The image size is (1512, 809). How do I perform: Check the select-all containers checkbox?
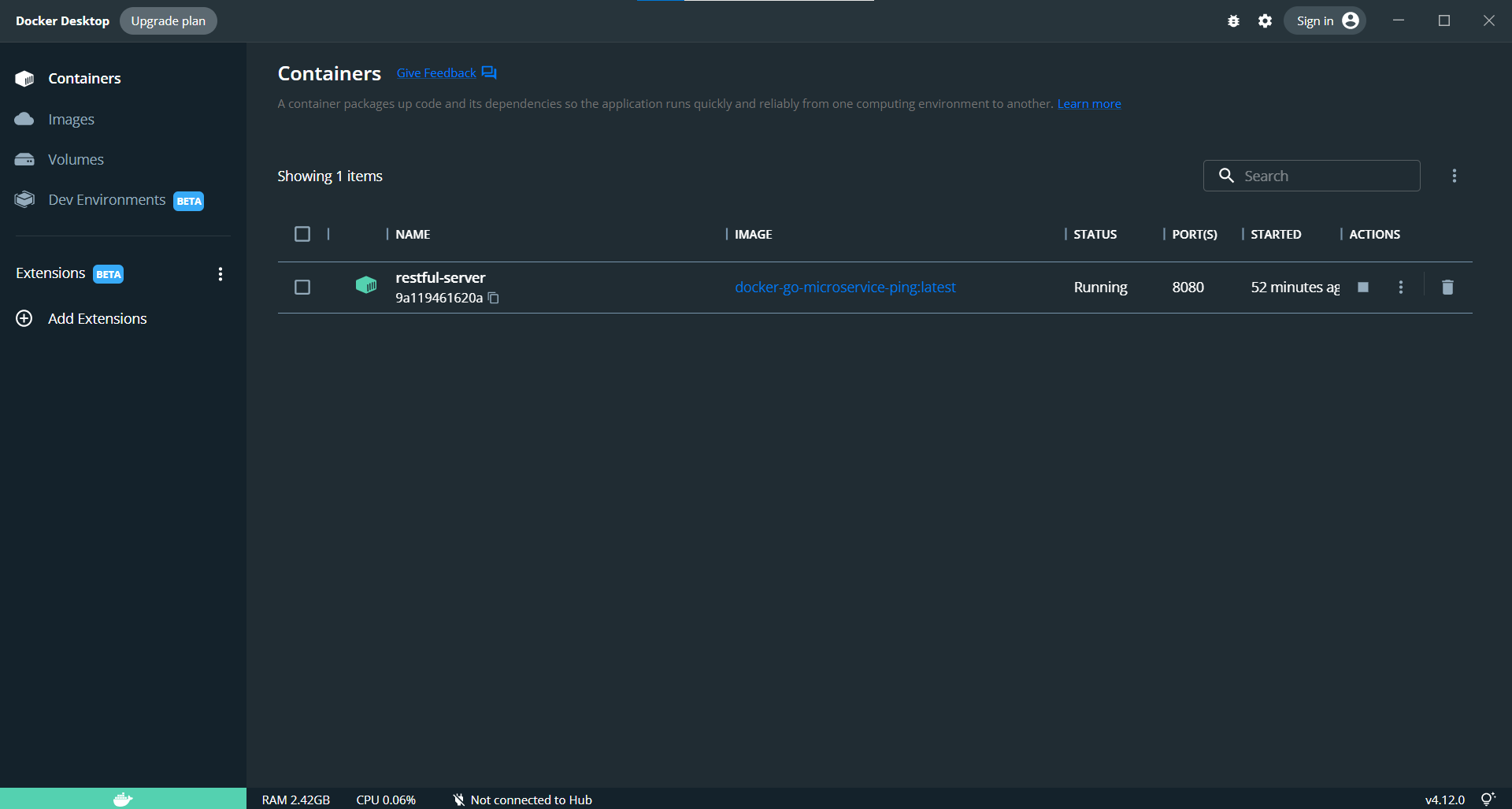tap(302, 234)
